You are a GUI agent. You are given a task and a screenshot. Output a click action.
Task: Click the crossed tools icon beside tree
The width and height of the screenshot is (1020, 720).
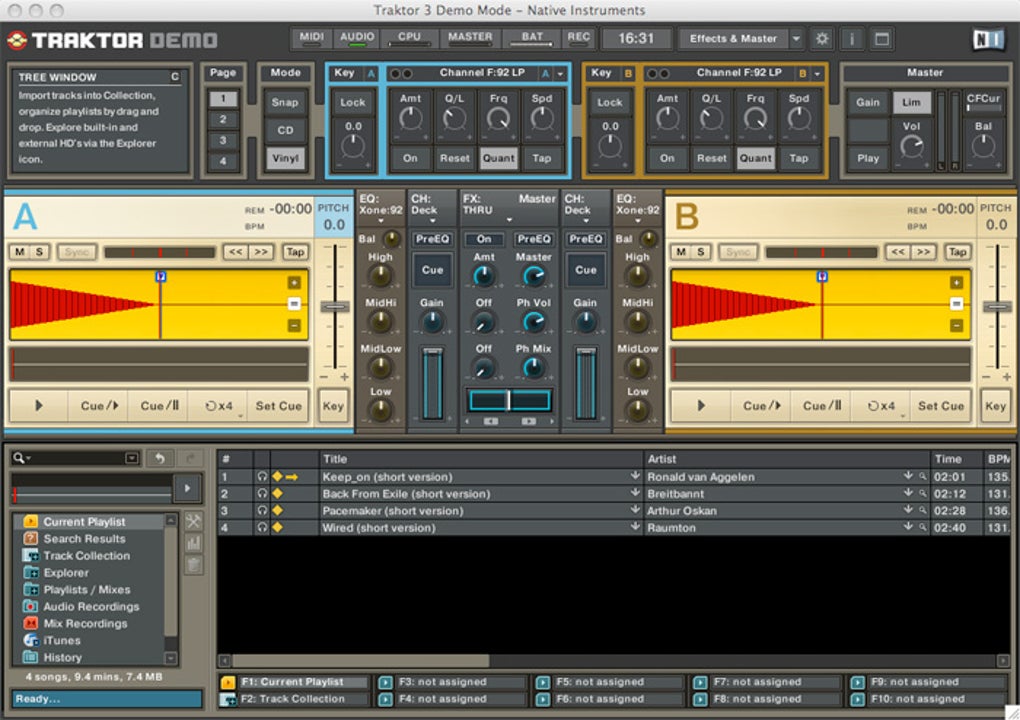pos(193,521)
